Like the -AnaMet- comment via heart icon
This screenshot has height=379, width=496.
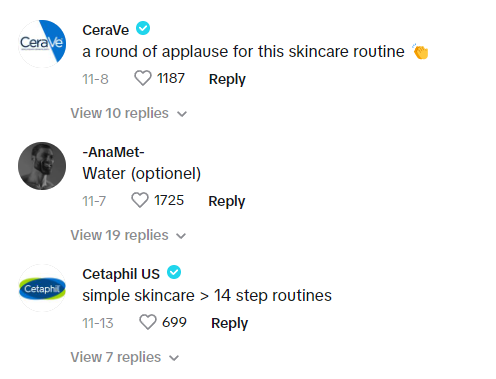(140, 200)
